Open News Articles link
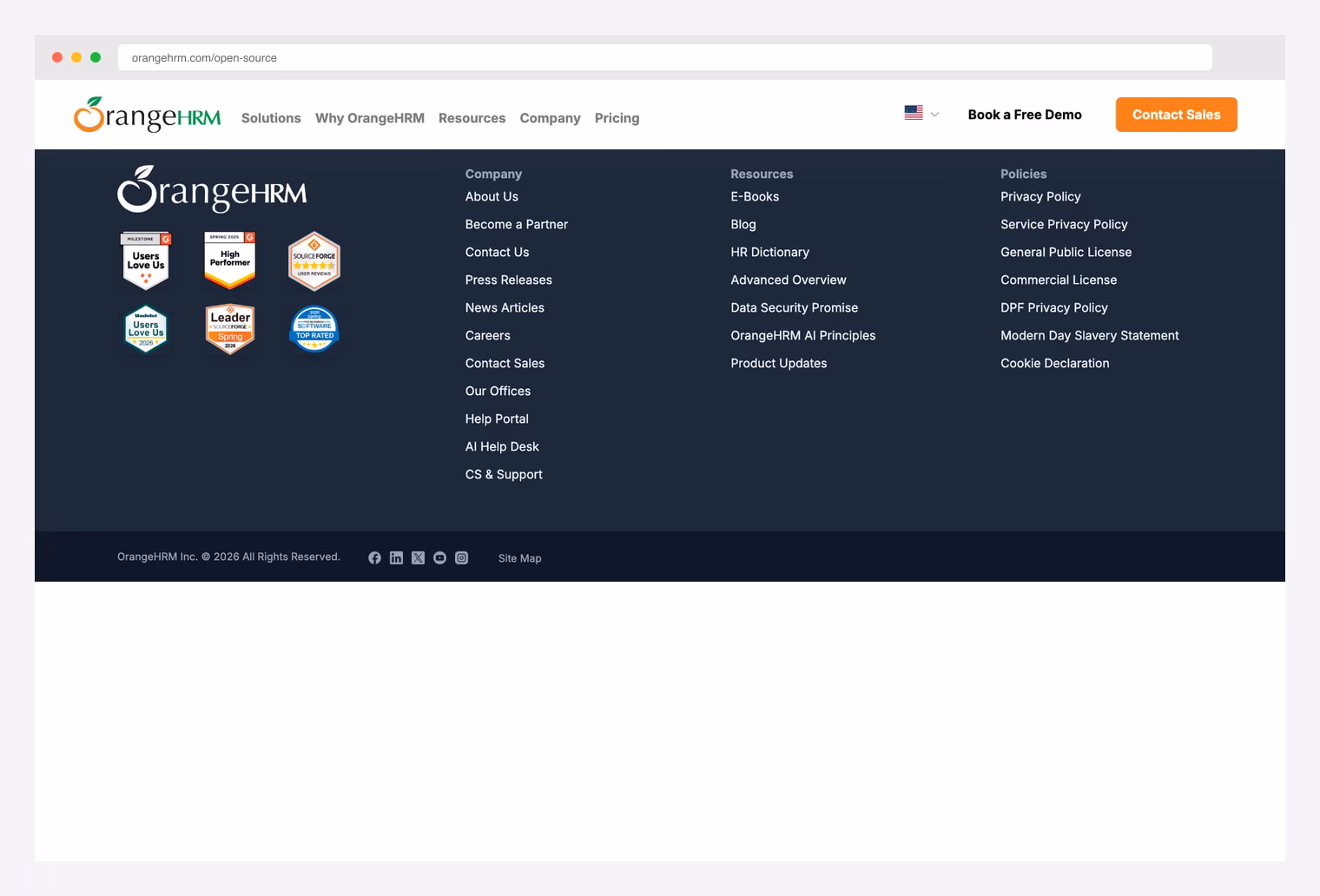1320x896 pixels. [505, 307]
